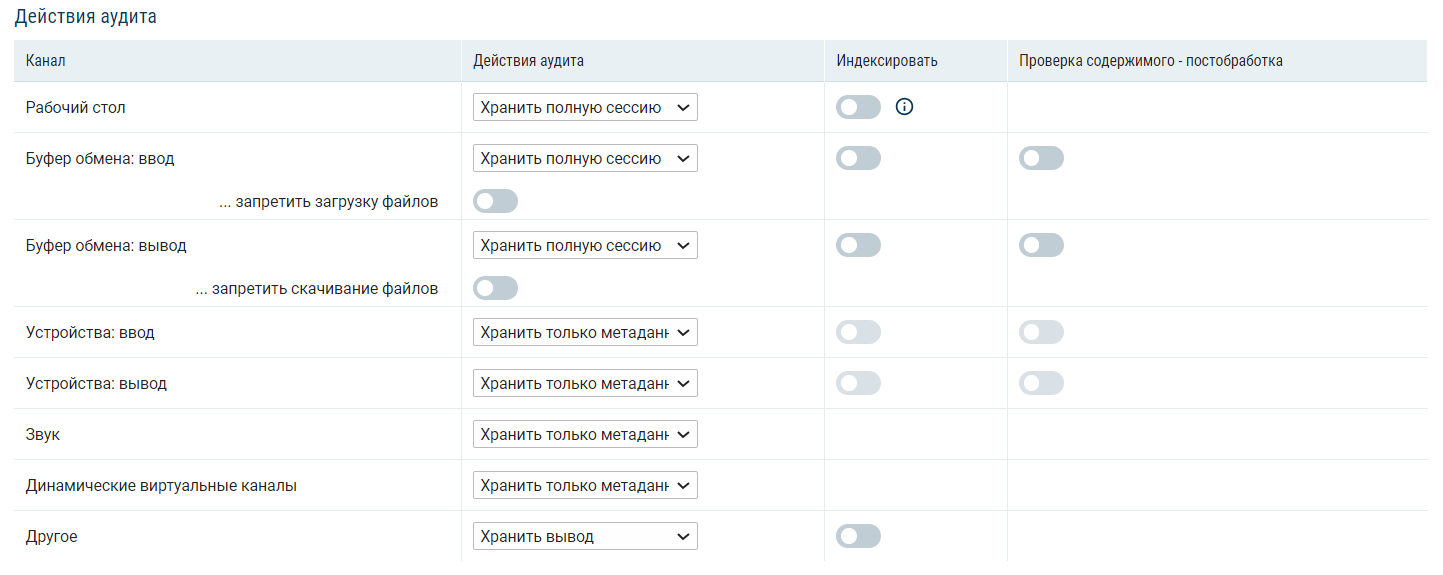Toggle Индексировать for Другое channel
Image resolution: width=1443 pixels, height=575 pixels.
click(x=858, y=536)
